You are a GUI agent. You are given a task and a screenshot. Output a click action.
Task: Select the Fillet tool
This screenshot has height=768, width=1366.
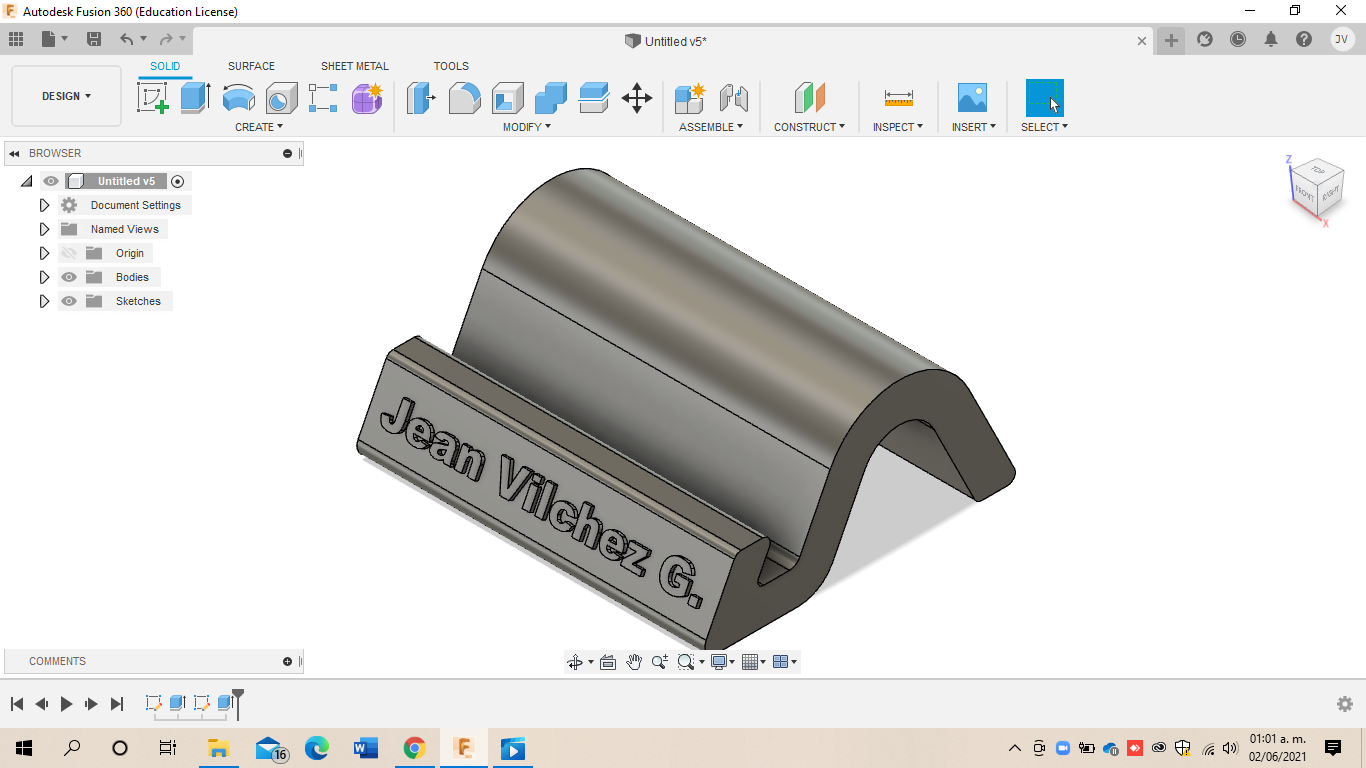464,98
